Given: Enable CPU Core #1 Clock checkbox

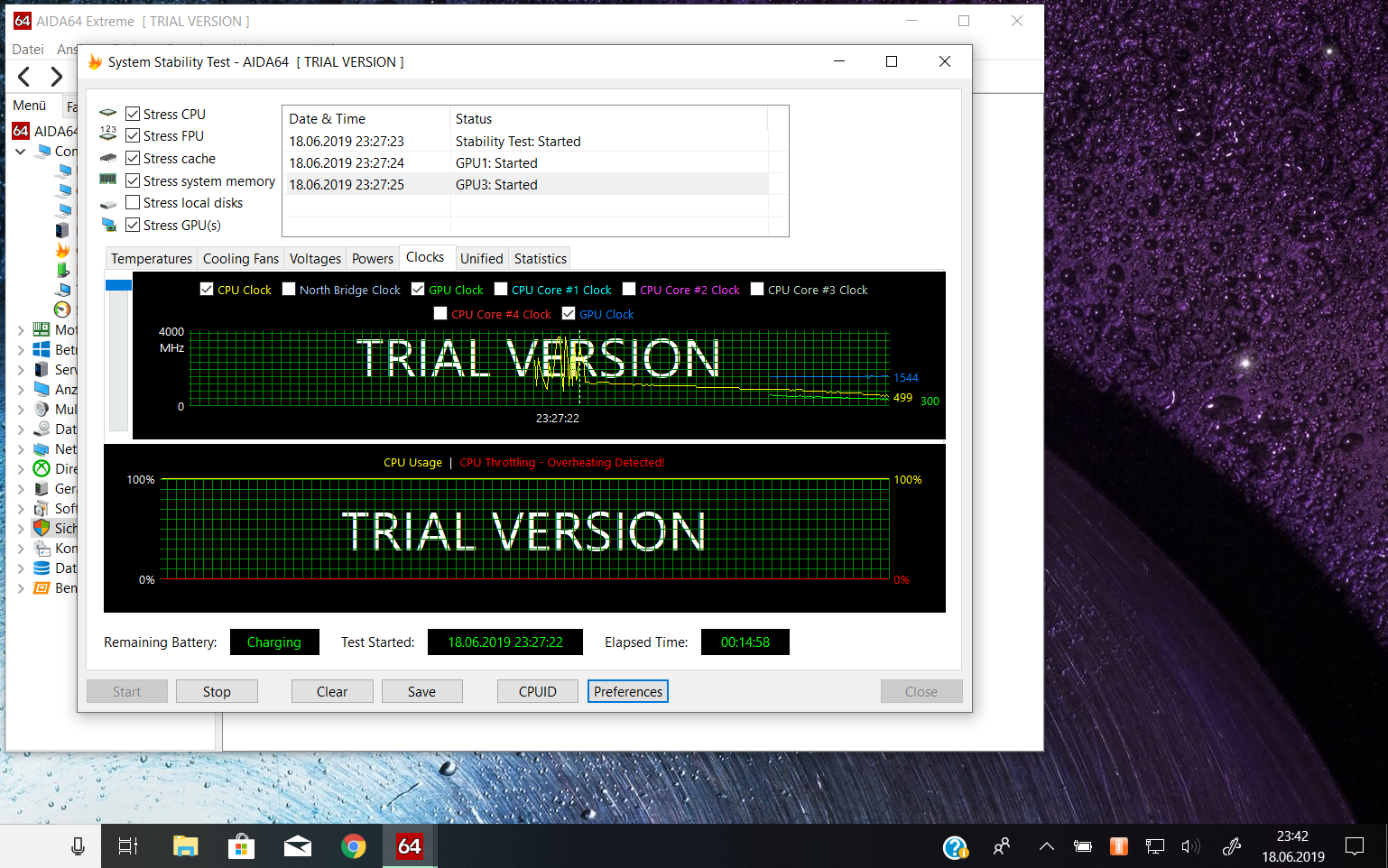Looking at the screenshot, I should coord(501,289).
